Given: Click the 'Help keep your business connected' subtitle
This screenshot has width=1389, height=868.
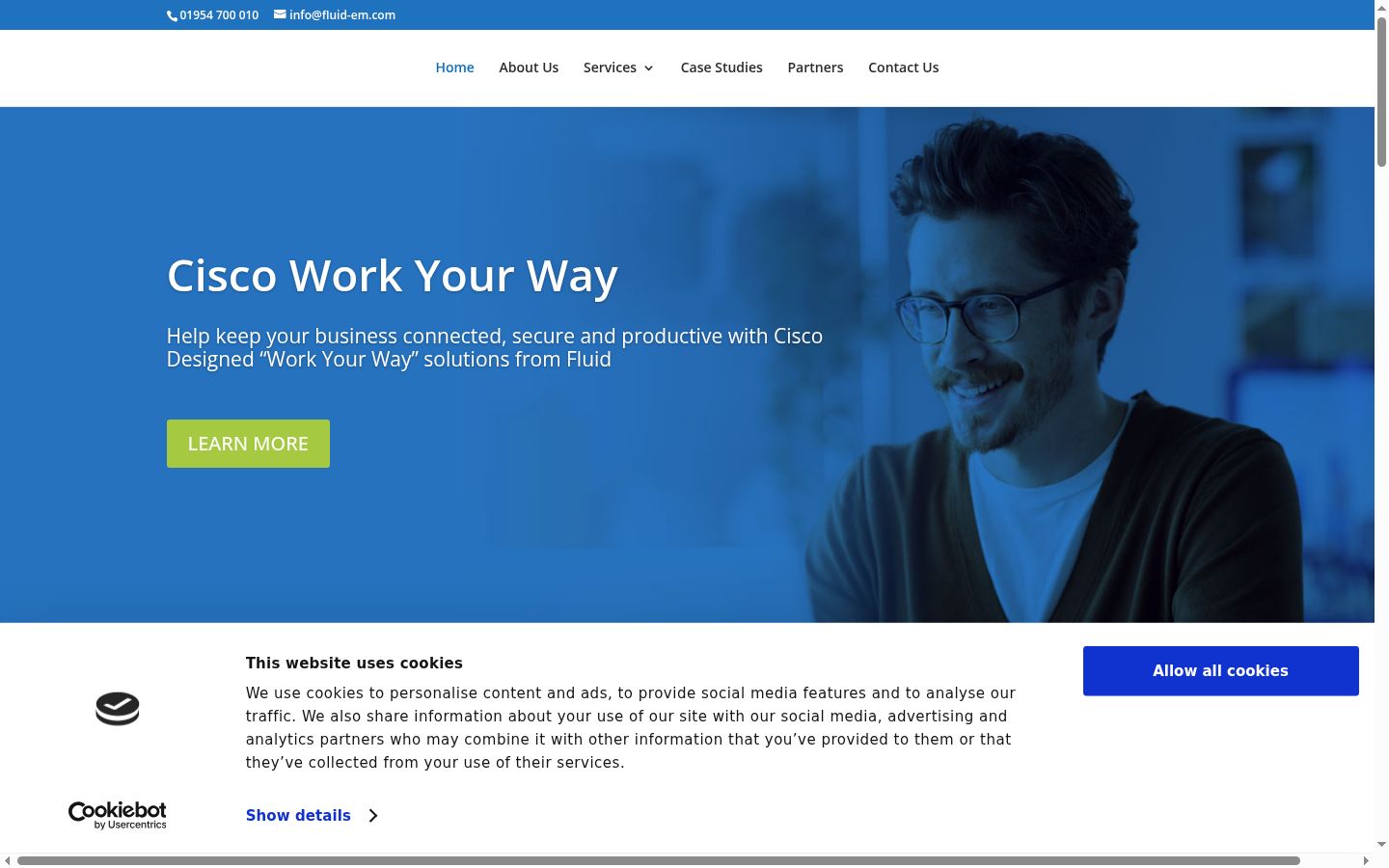Looking at the screenshot, I should (495, 348).
